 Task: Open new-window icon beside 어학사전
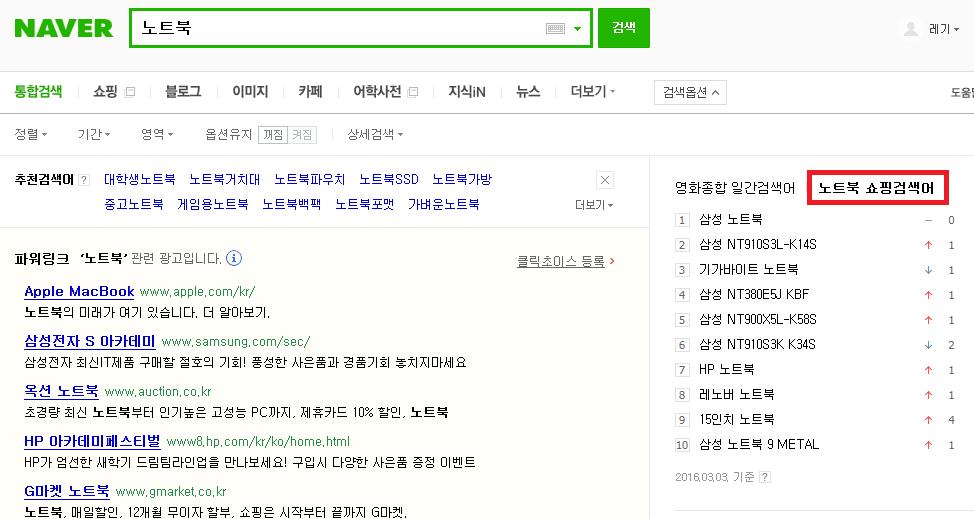point(413,92)
